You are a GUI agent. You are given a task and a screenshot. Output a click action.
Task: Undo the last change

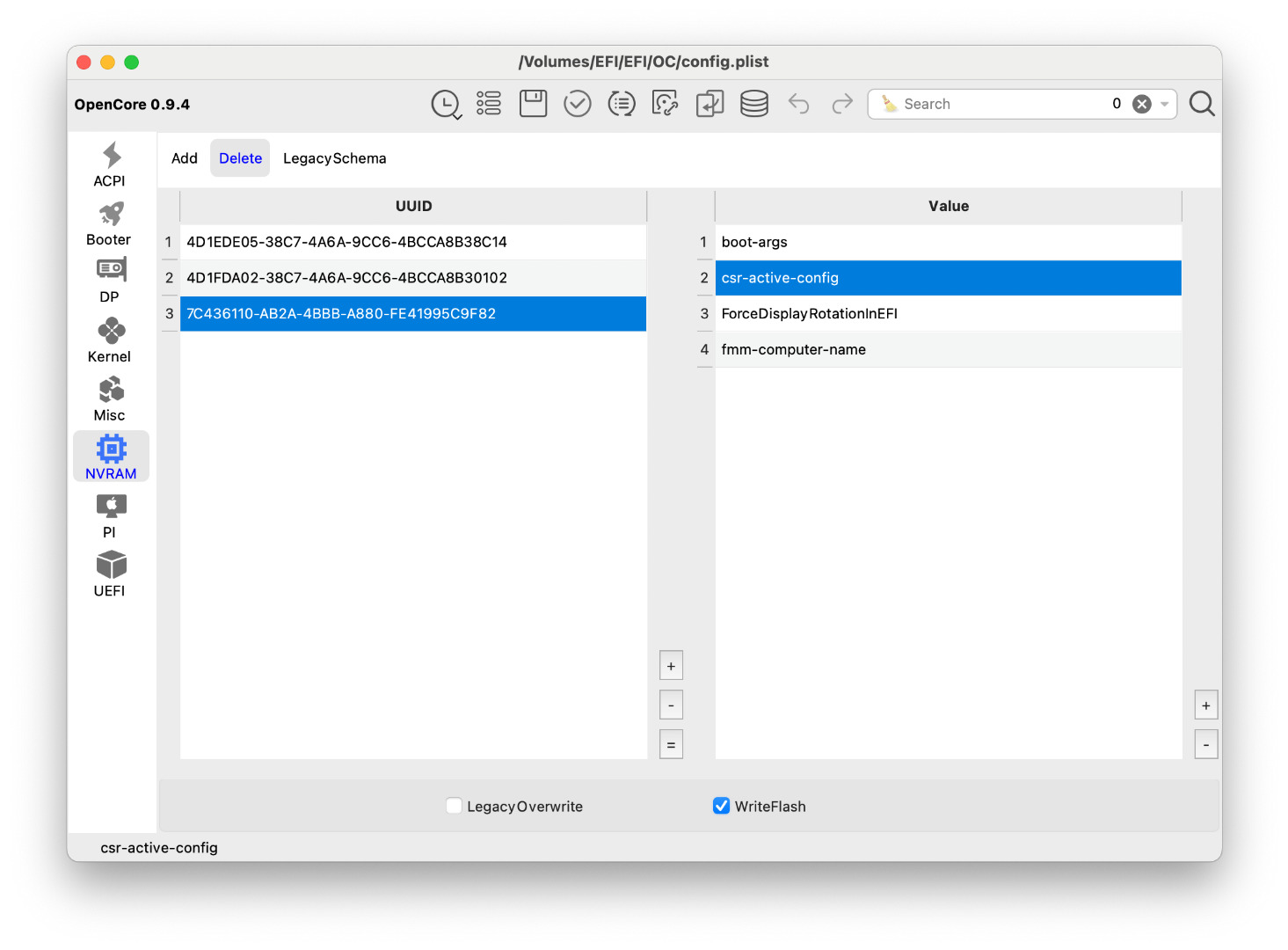tap(798, 104)
